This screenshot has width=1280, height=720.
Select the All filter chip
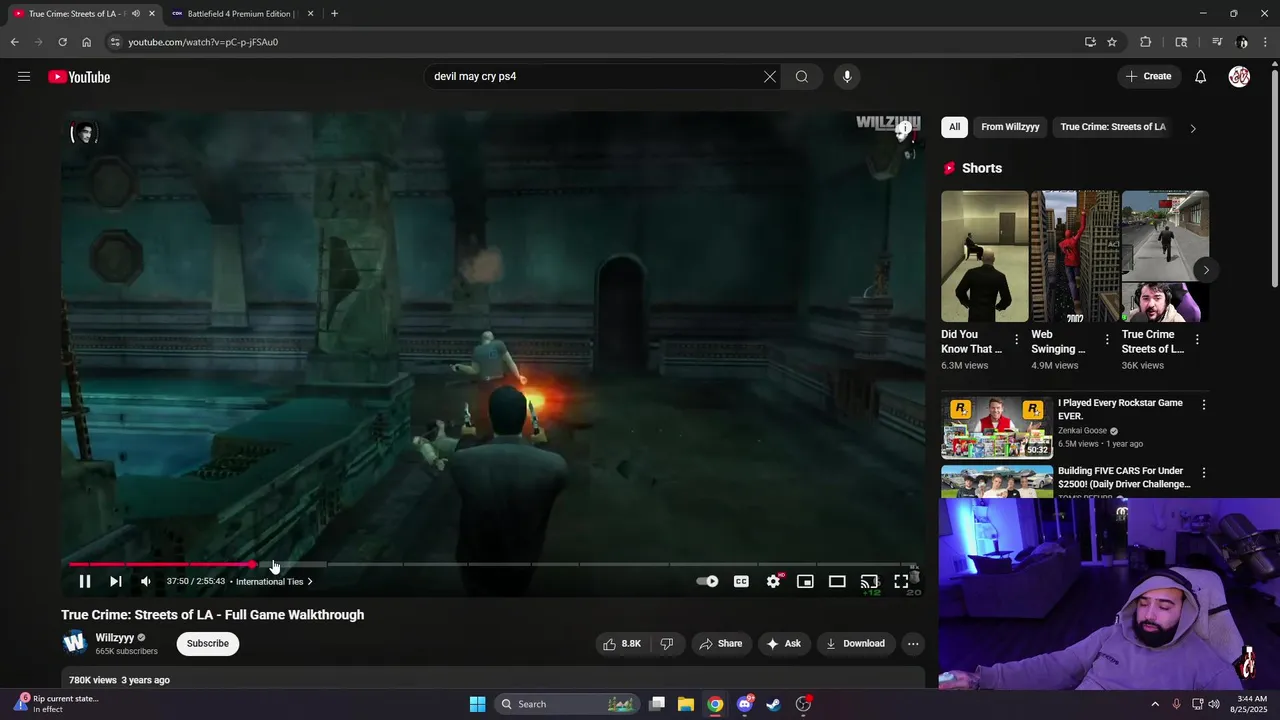954,127
